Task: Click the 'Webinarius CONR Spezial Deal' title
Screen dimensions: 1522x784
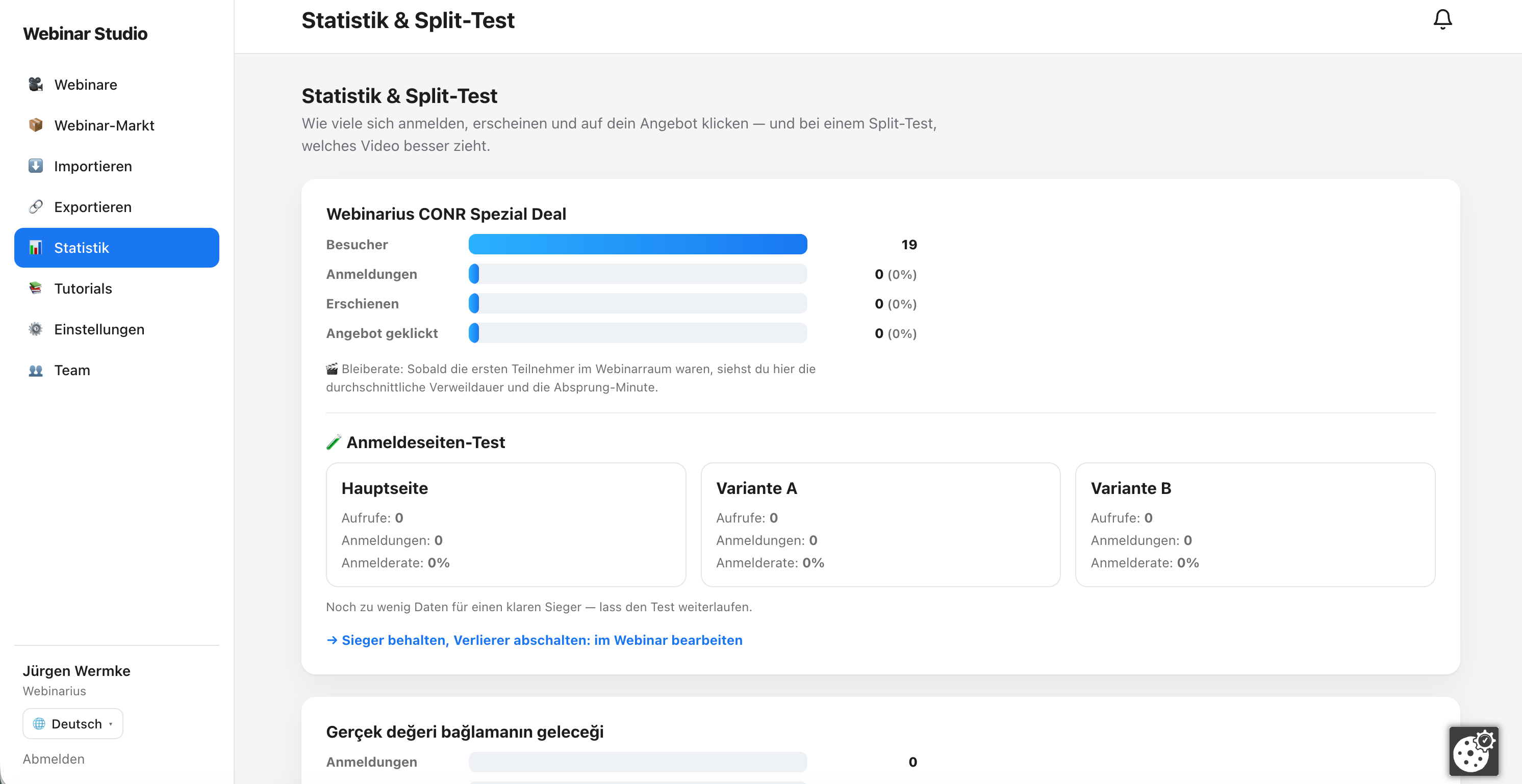Action: click(x=446, y=214)
